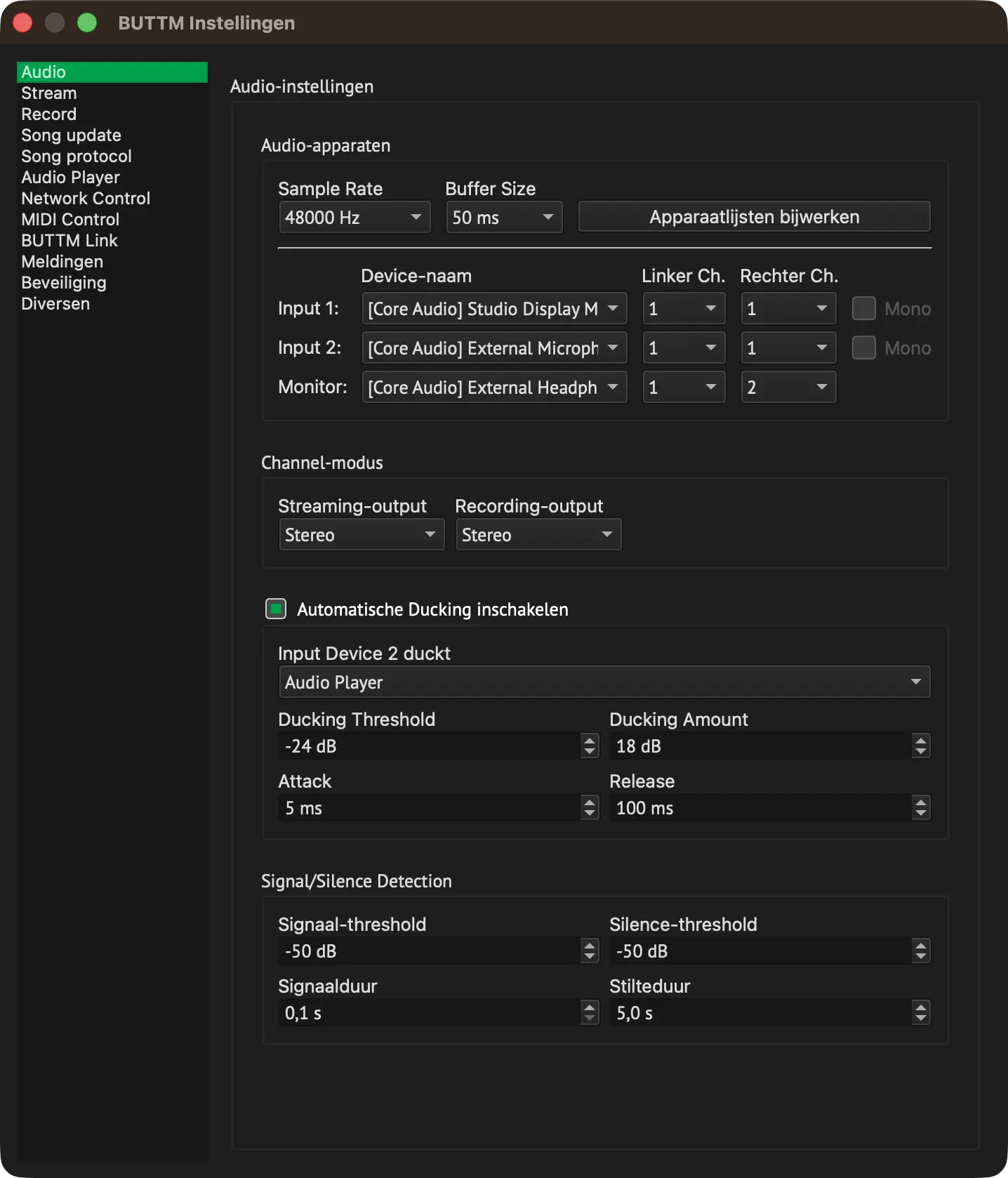Image resolution: width=1008 pixels, height=1178 pixels.
Task: Click Apparaatlijsten bijwerken button
Action: 755,217
